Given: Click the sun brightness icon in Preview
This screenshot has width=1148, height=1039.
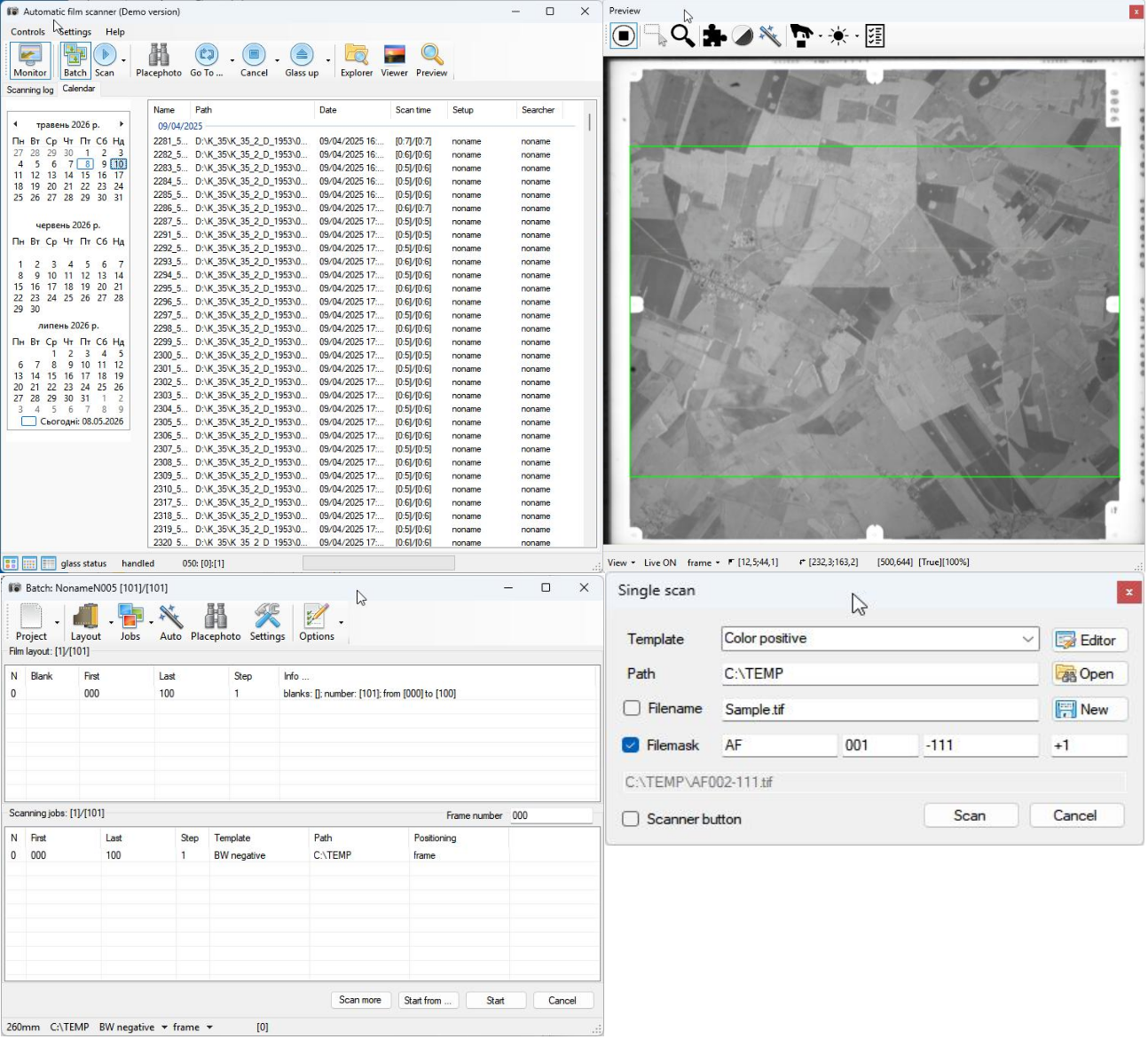Looking at the screenshot, I should 838,36.
